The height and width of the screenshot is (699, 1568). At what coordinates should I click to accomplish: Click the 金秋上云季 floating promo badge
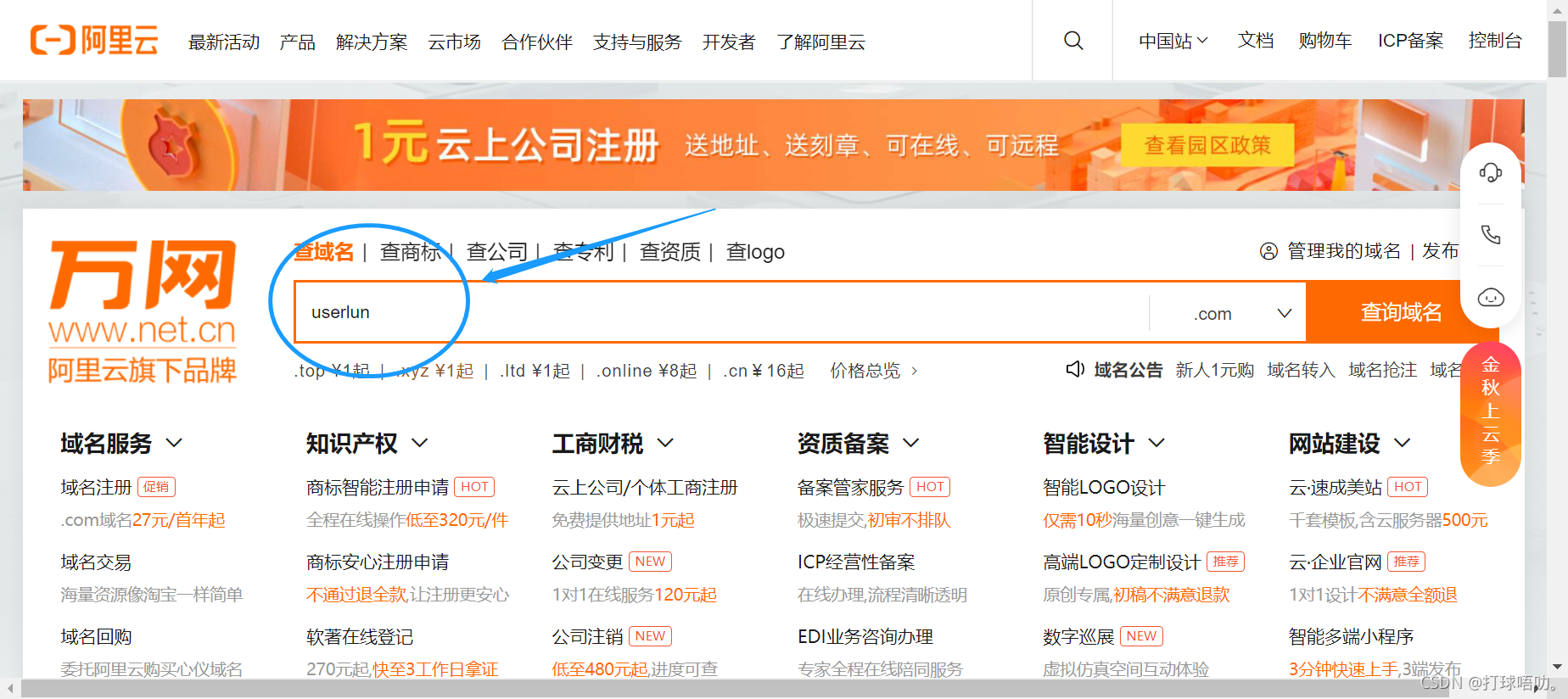click(x=1491, y=414)
